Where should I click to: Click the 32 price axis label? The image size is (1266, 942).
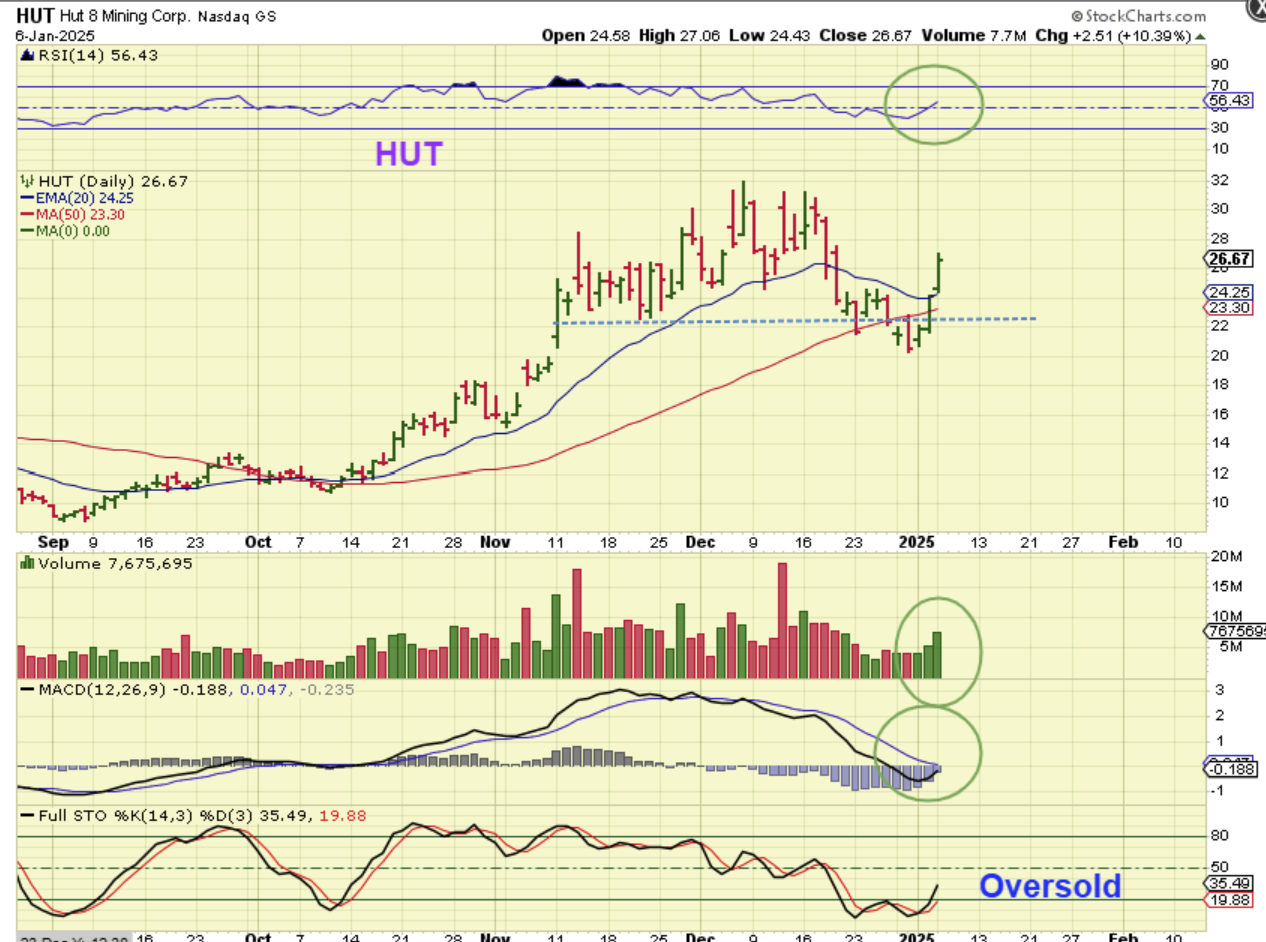(x=1220, y=180)
